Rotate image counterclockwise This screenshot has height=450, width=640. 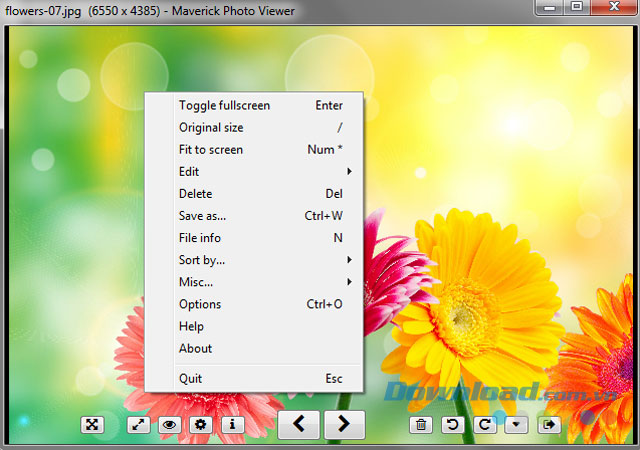click(453, 425)
